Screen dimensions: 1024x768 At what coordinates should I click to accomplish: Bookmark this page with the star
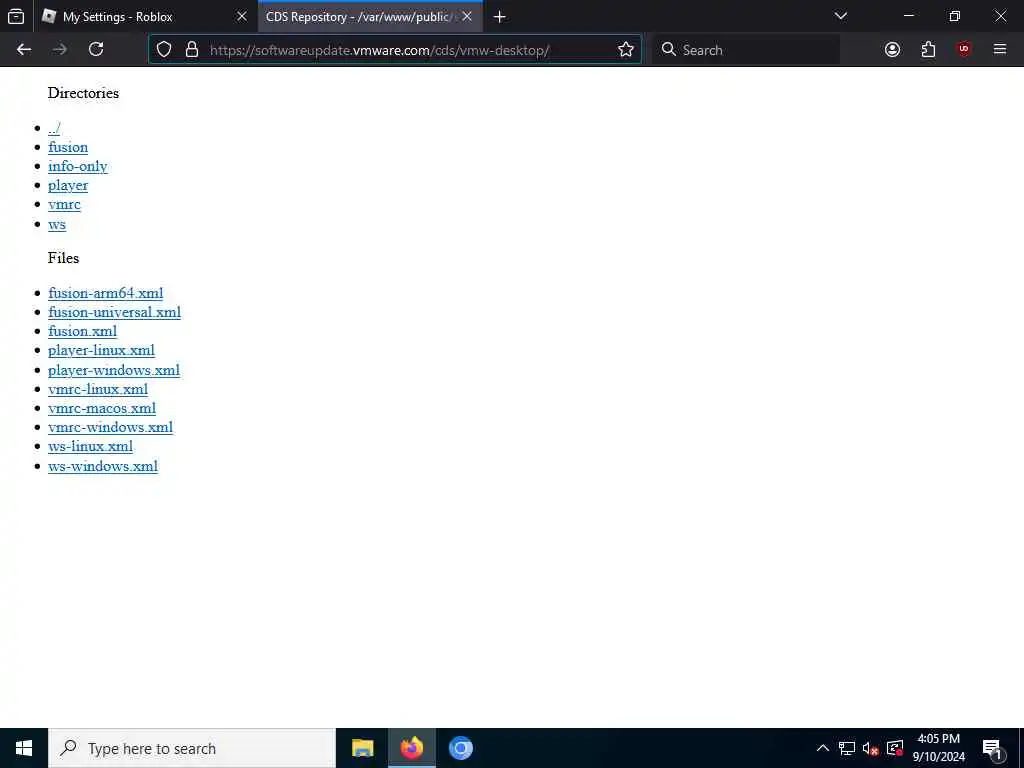pyautogui.click(x=626, y=50)
